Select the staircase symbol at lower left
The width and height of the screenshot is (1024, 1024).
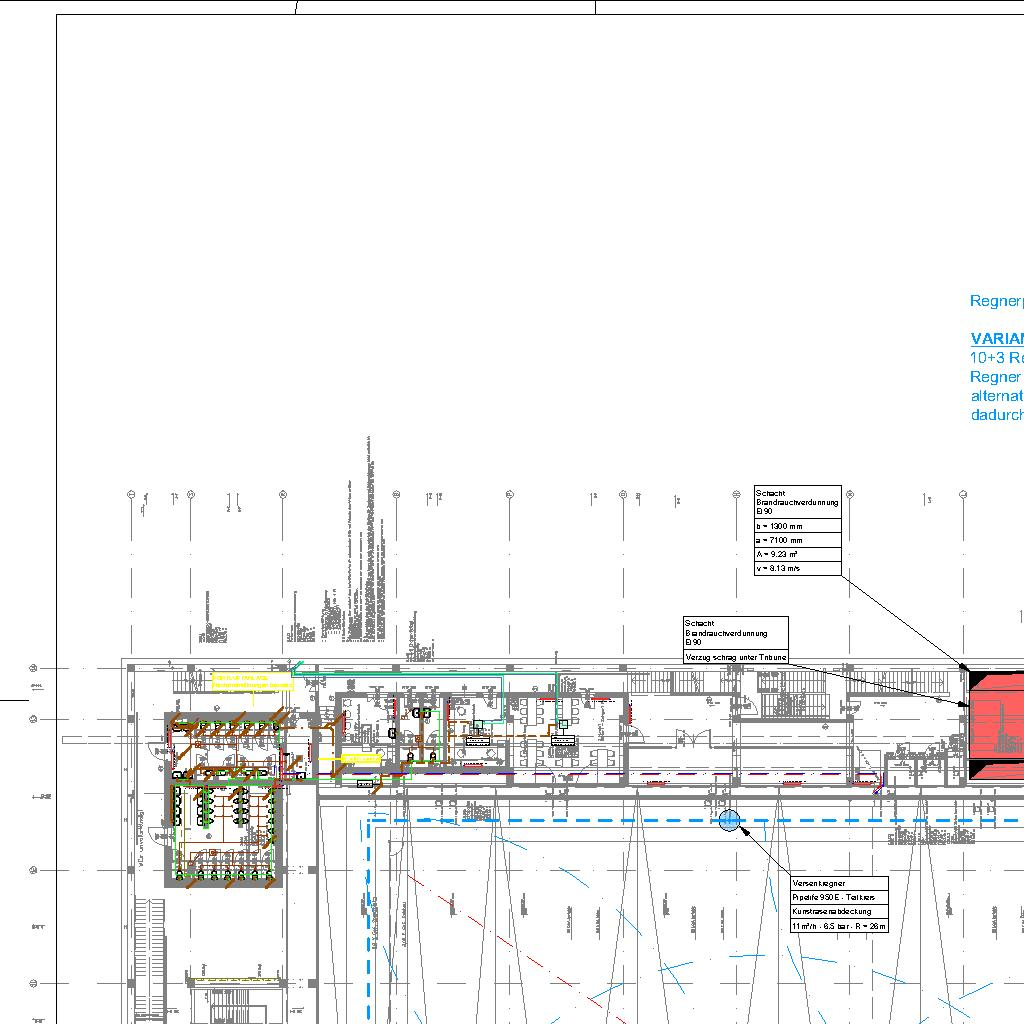(x=149, y=958)
